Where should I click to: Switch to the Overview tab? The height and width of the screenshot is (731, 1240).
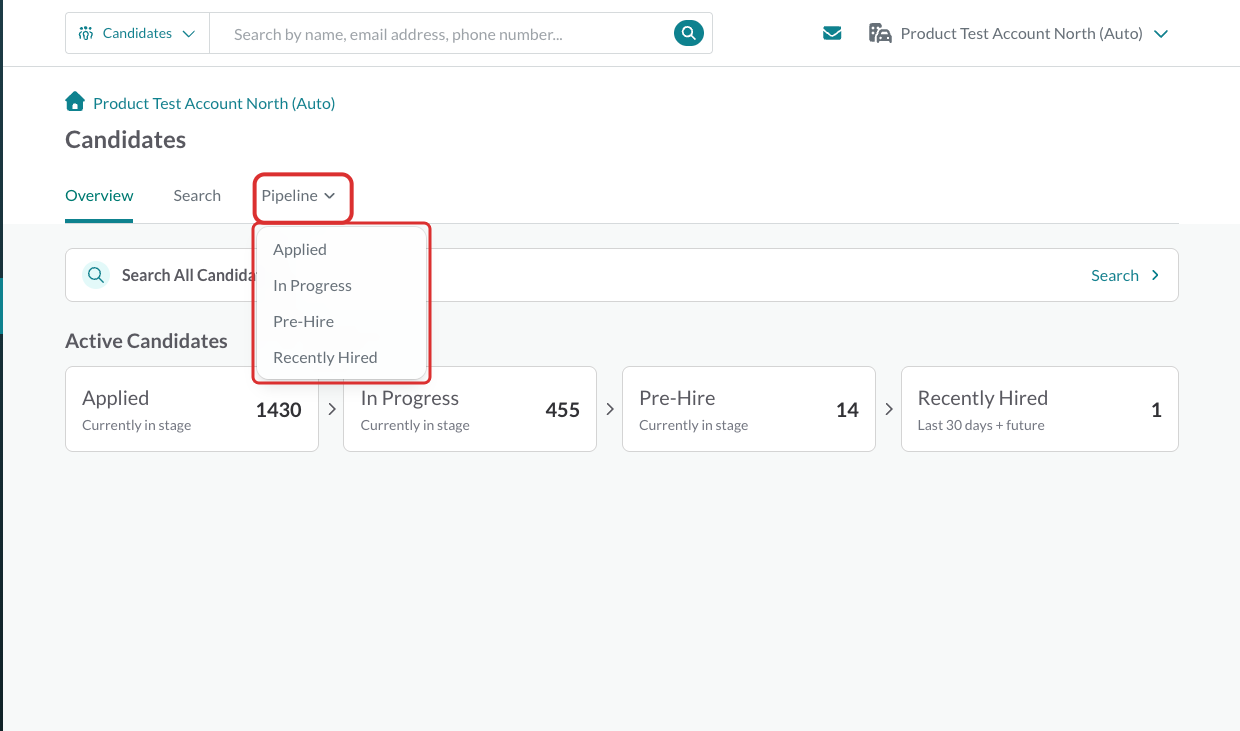click(99, 196)
